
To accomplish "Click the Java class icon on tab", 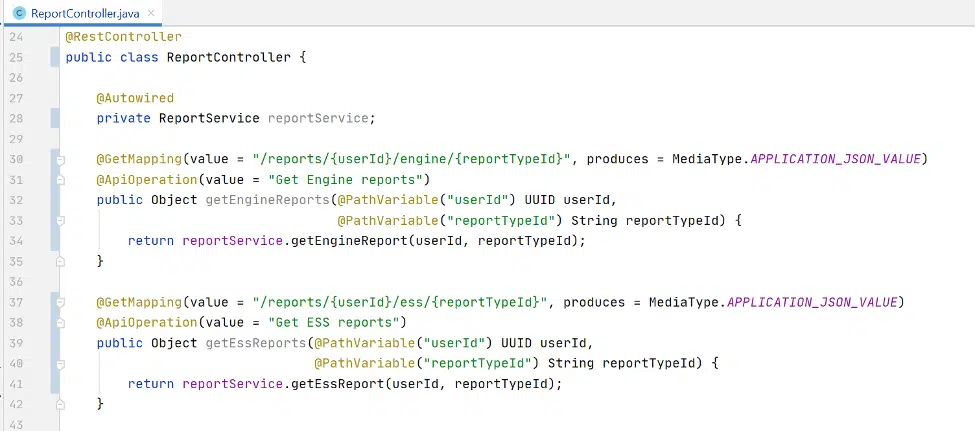I will click(19, 13).
